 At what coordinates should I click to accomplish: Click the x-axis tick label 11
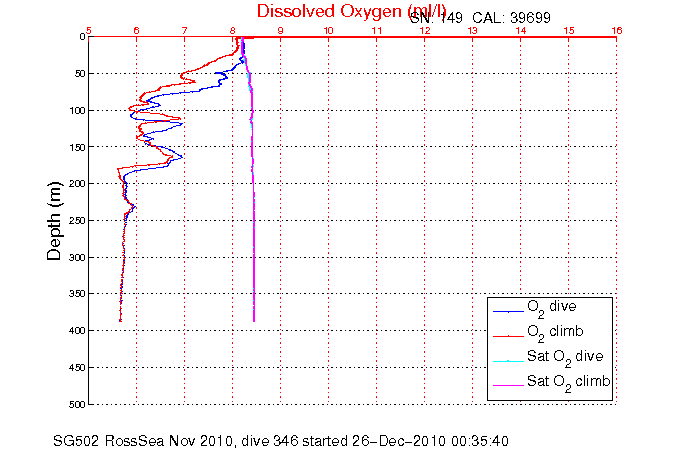pos(377,30)
